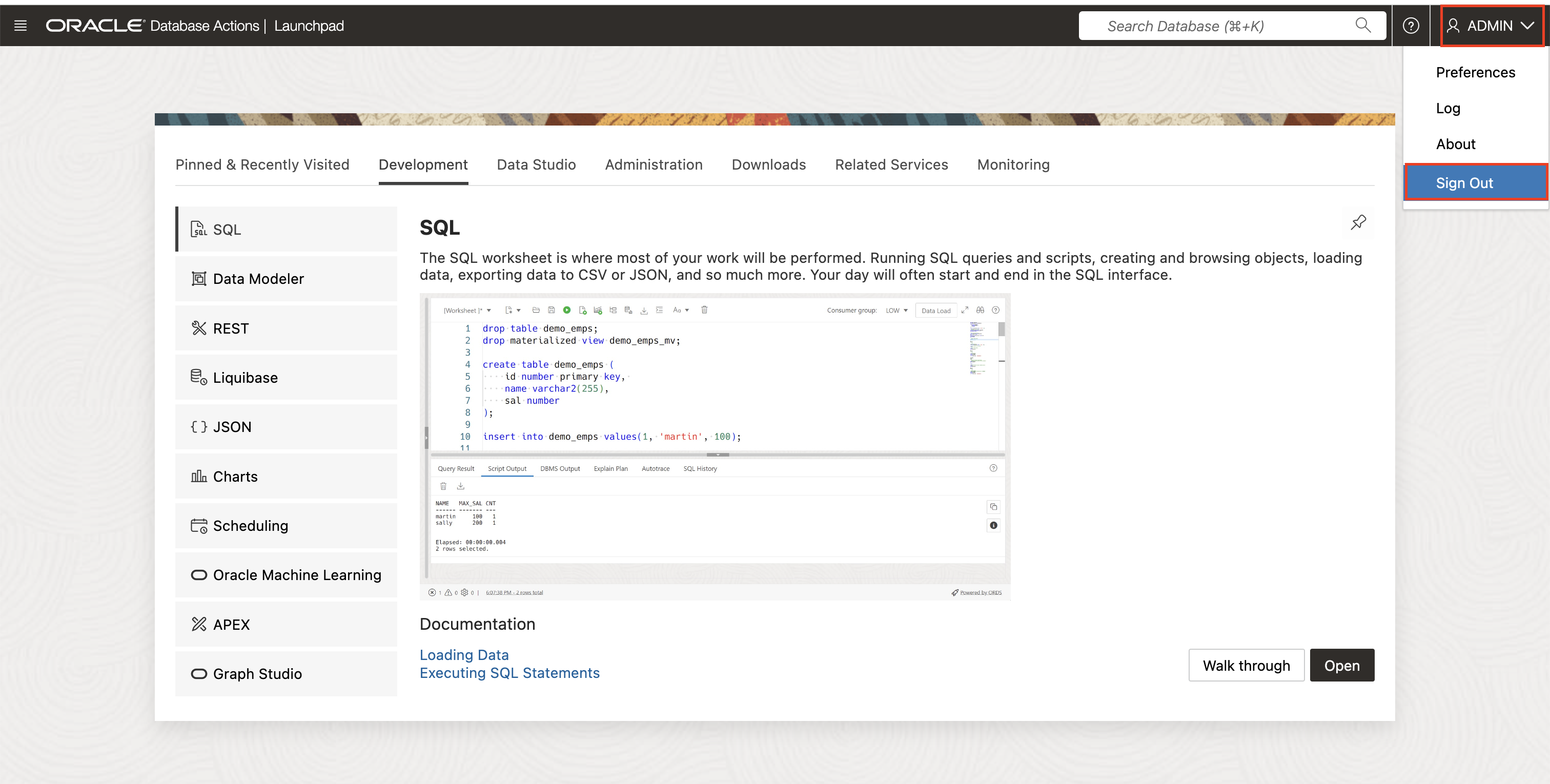Click the magnifier search icon

point(1363,25)
